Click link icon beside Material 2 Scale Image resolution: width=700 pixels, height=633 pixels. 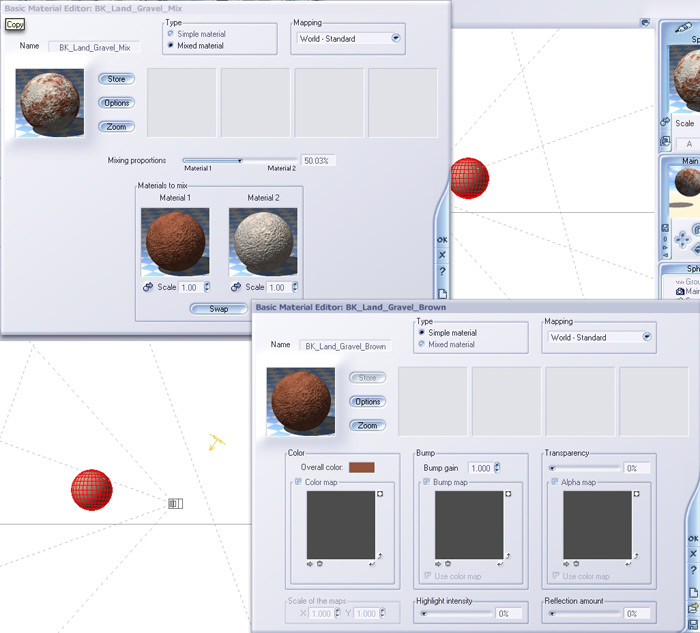coord(236,287)
